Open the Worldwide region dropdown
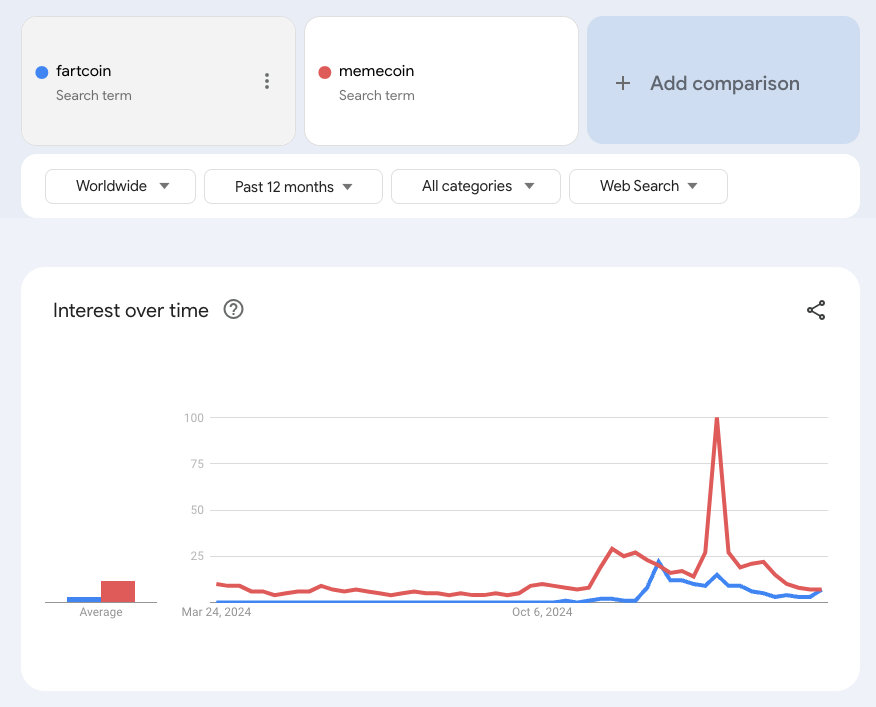The height and width of the screenshot is (707, 876). coord(120,186)
